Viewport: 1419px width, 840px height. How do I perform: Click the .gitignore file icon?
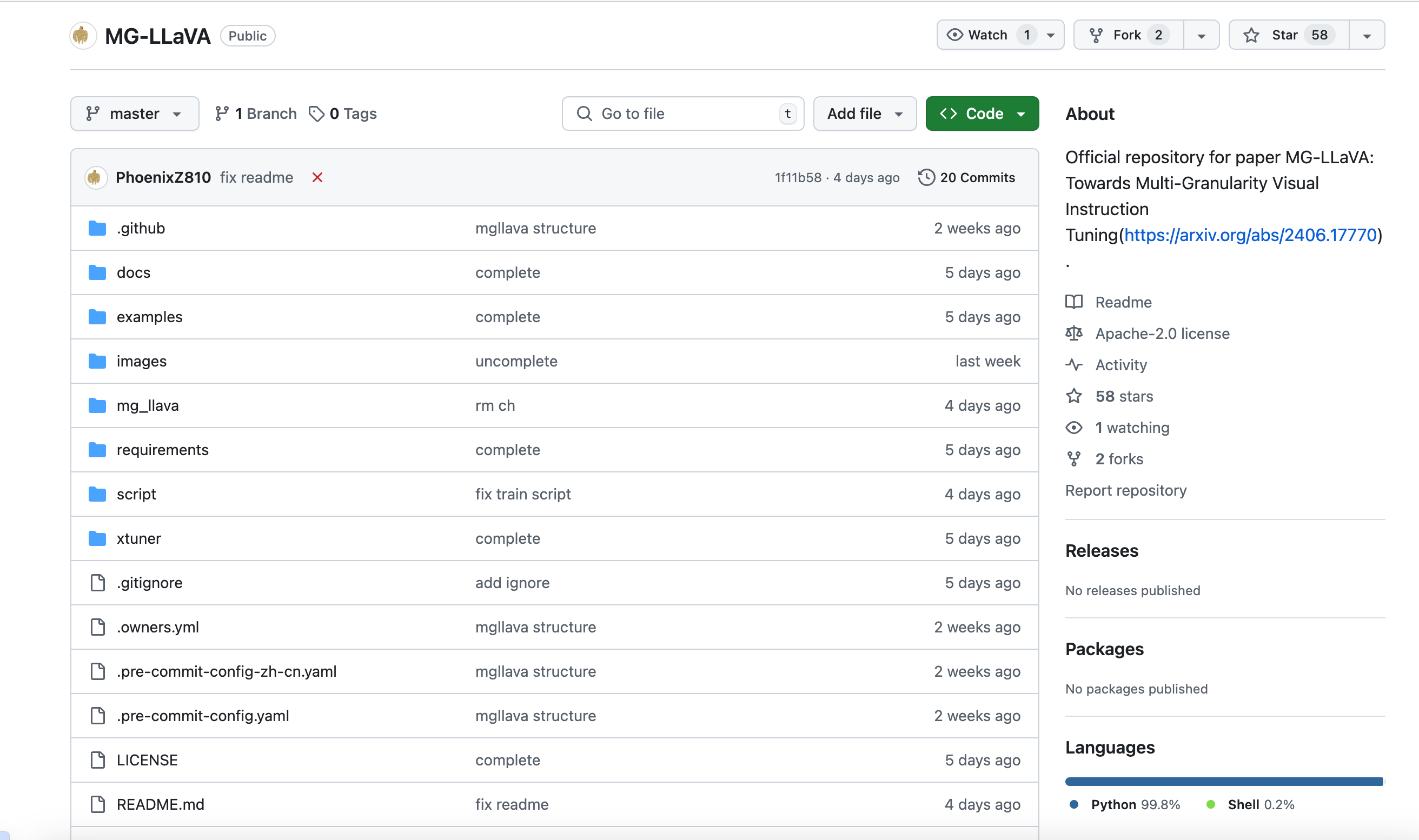click(x=97, y=583)
